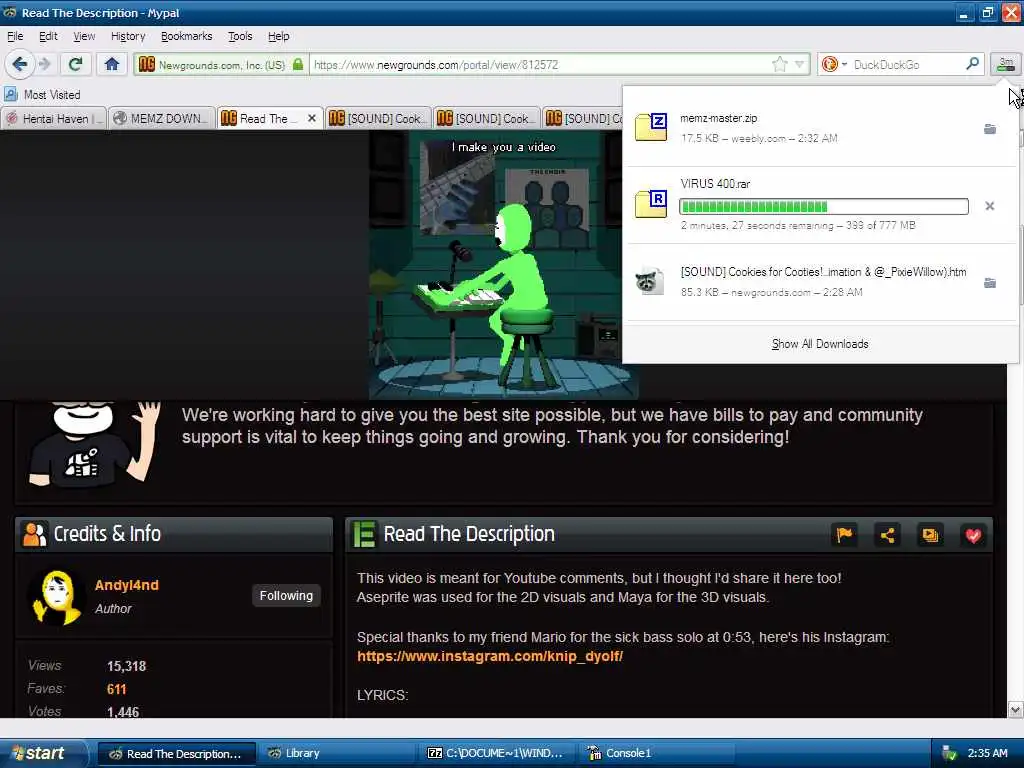Go back with the browser back arrow
This screenshot has height=768, width=1024.
[x=20, y=64]
